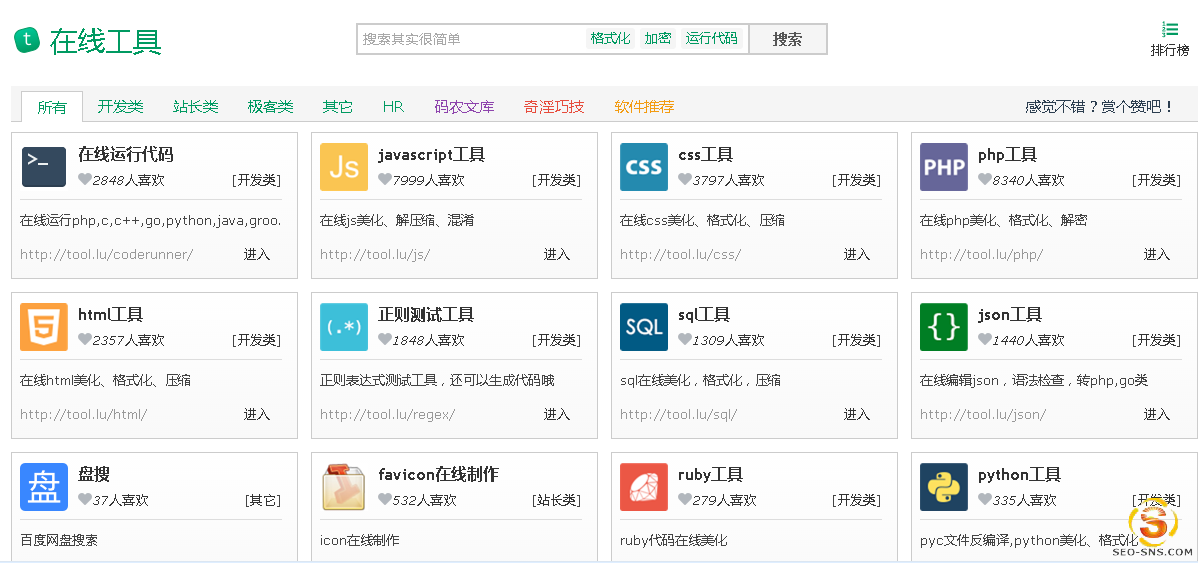Click the yellow JS icon
The height and width of the screenshot is (563, 1198).
coord(344,167)
